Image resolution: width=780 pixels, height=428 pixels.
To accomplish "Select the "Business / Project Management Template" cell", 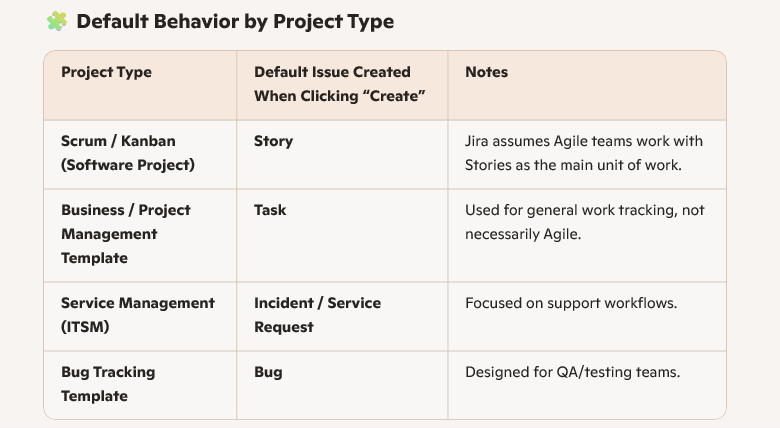I will [125, 234].
